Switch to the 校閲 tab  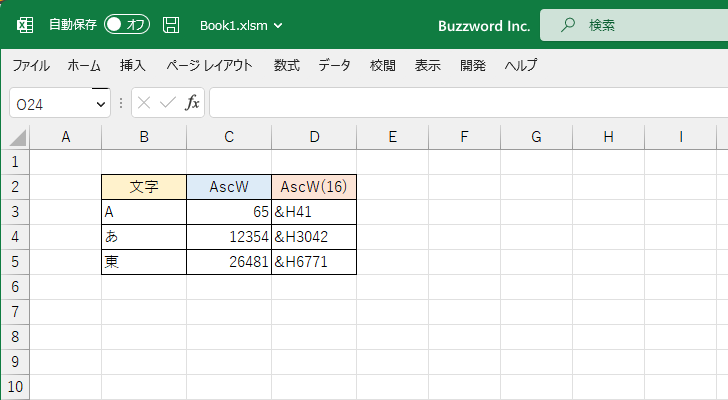(383, 65)
